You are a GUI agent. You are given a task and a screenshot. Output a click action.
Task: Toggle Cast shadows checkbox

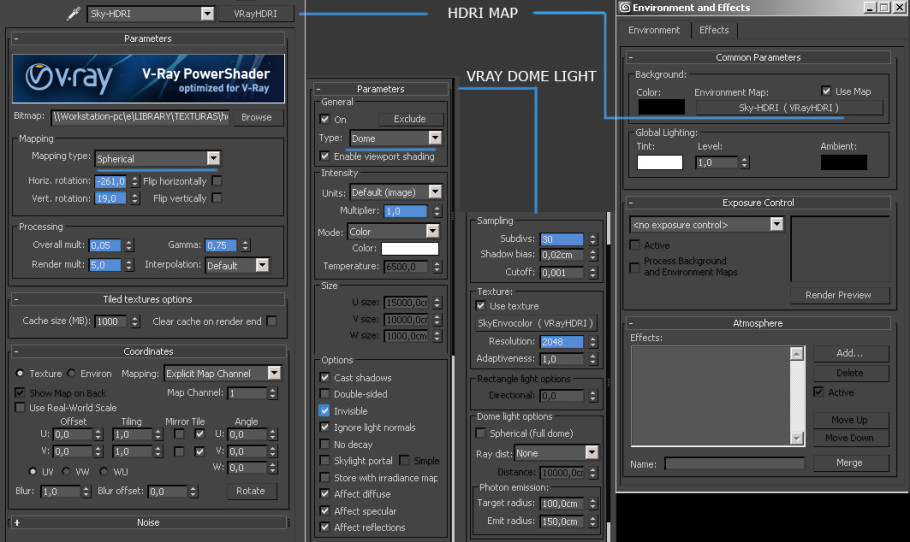(x=325, y=377)
